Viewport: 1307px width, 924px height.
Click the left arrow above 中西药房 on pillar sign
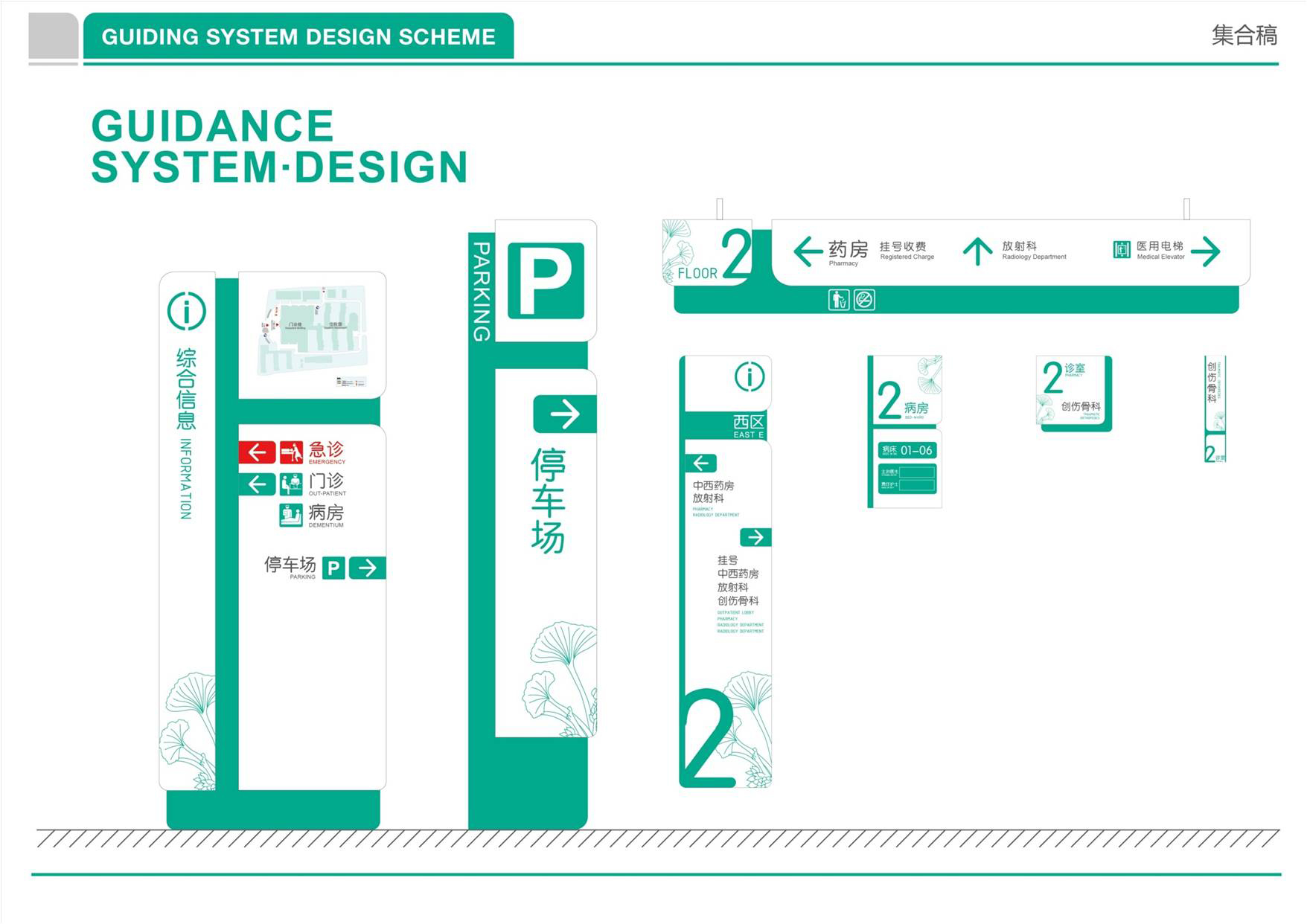(x=701, y=463)
